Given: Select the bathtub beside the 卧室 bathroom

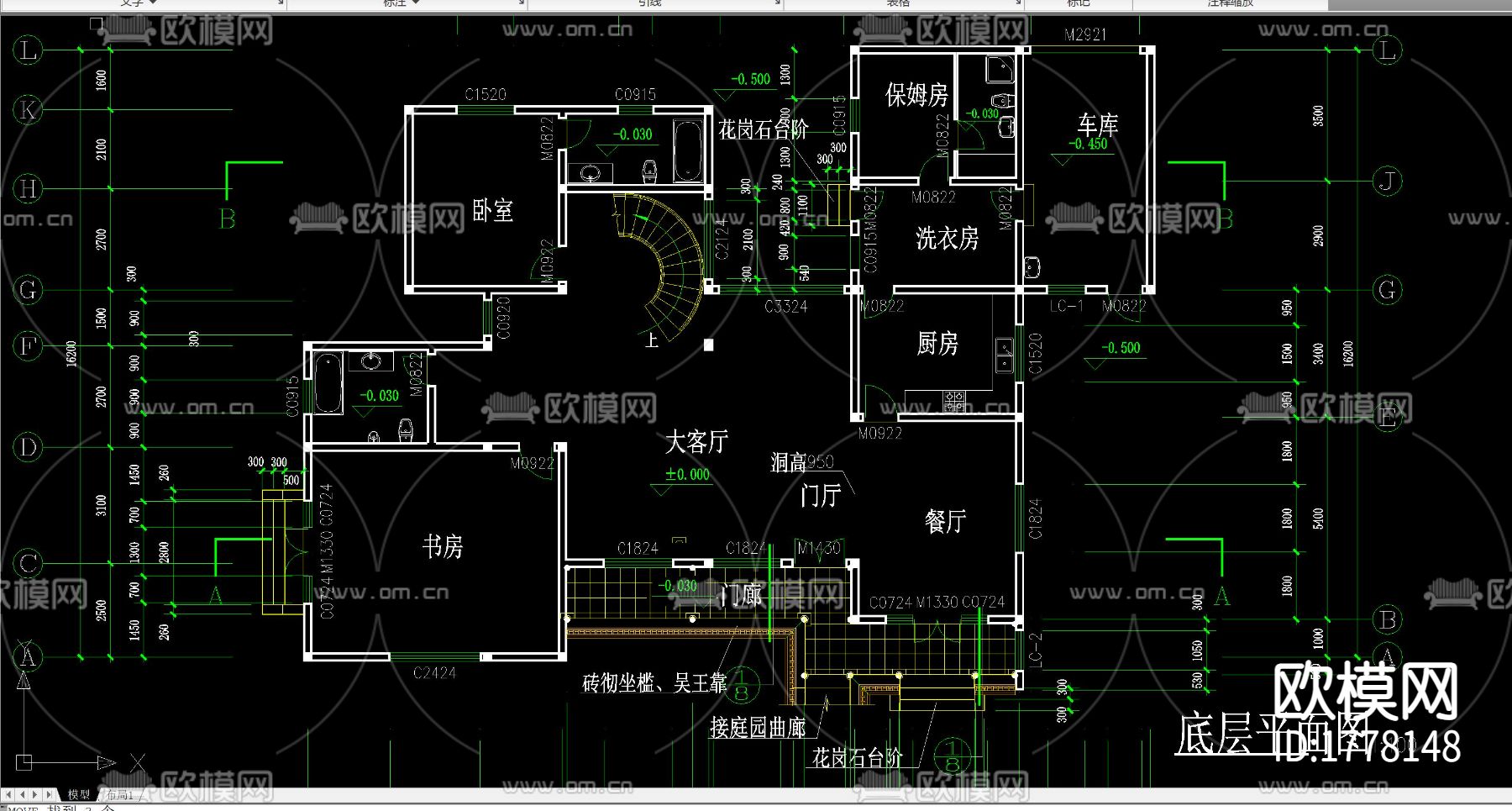Looking at the screenshot, I should 686,151.
